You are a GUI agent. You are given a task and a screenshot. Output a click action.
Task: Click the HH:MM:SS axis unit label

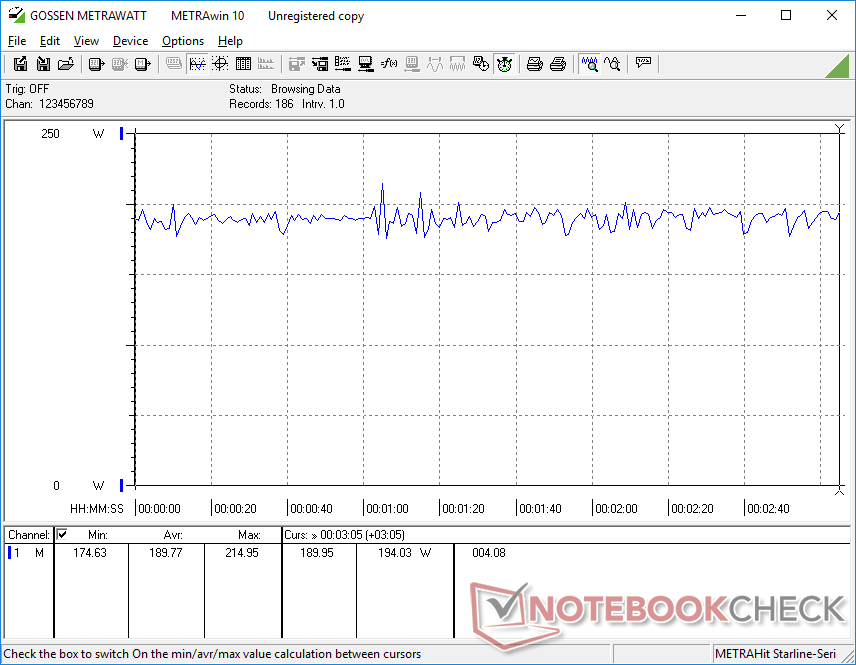click(97, 508)
